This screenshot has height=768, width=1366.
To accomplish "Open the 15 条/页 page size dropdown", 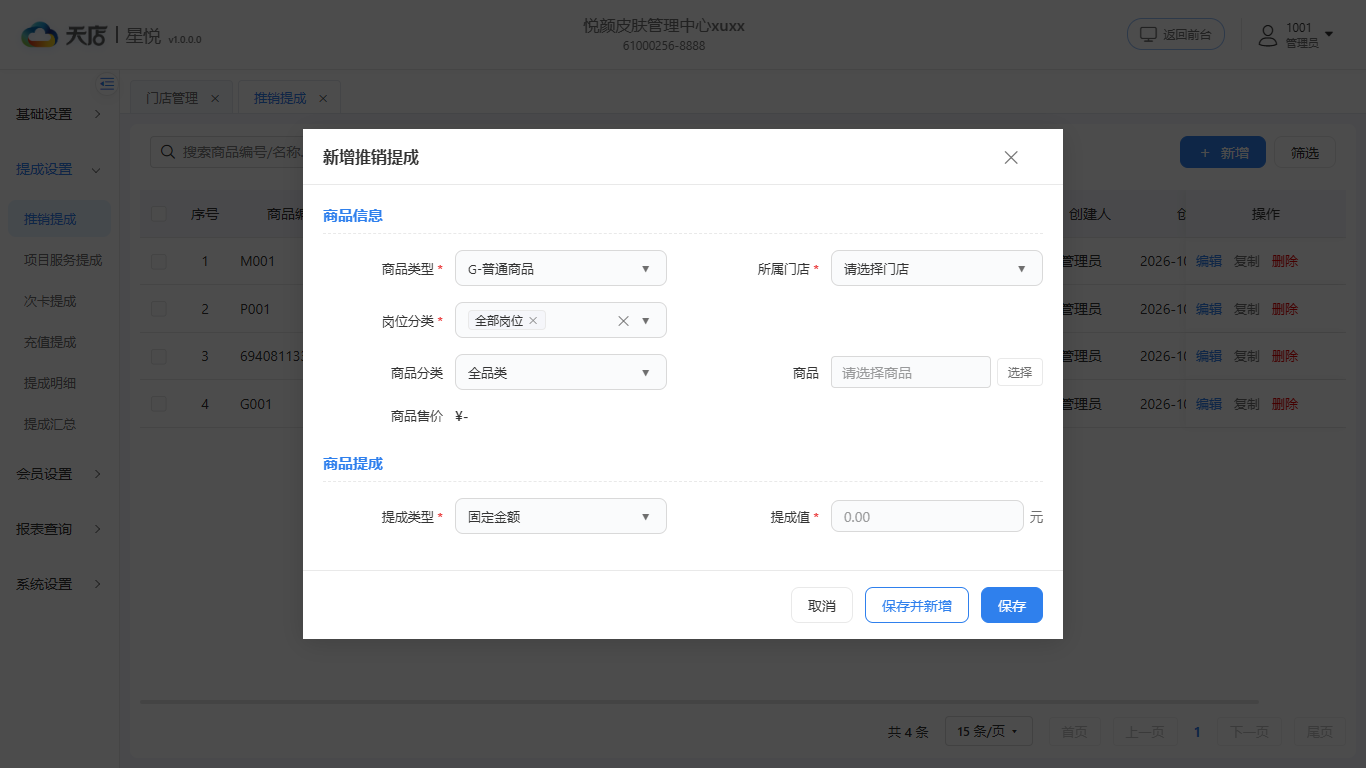I will click(x=988, y=732).
